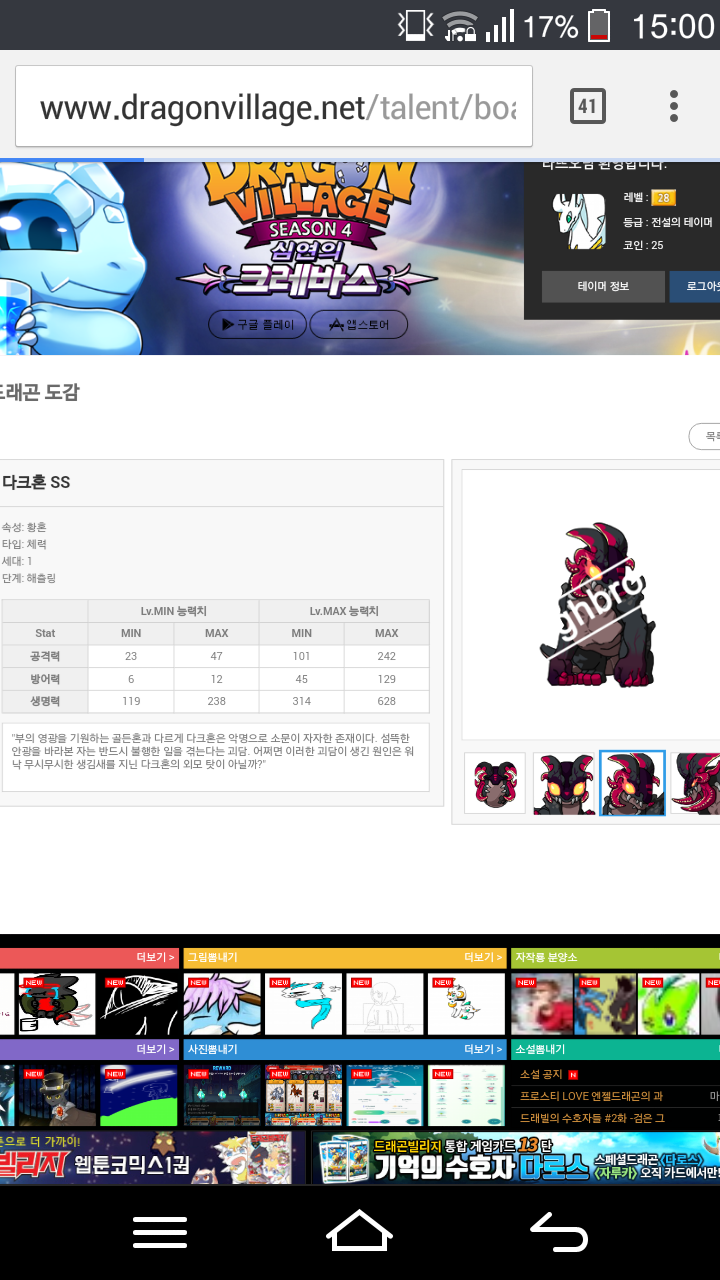Tap the Android recent-apps menu button

tap(160, 1232)
